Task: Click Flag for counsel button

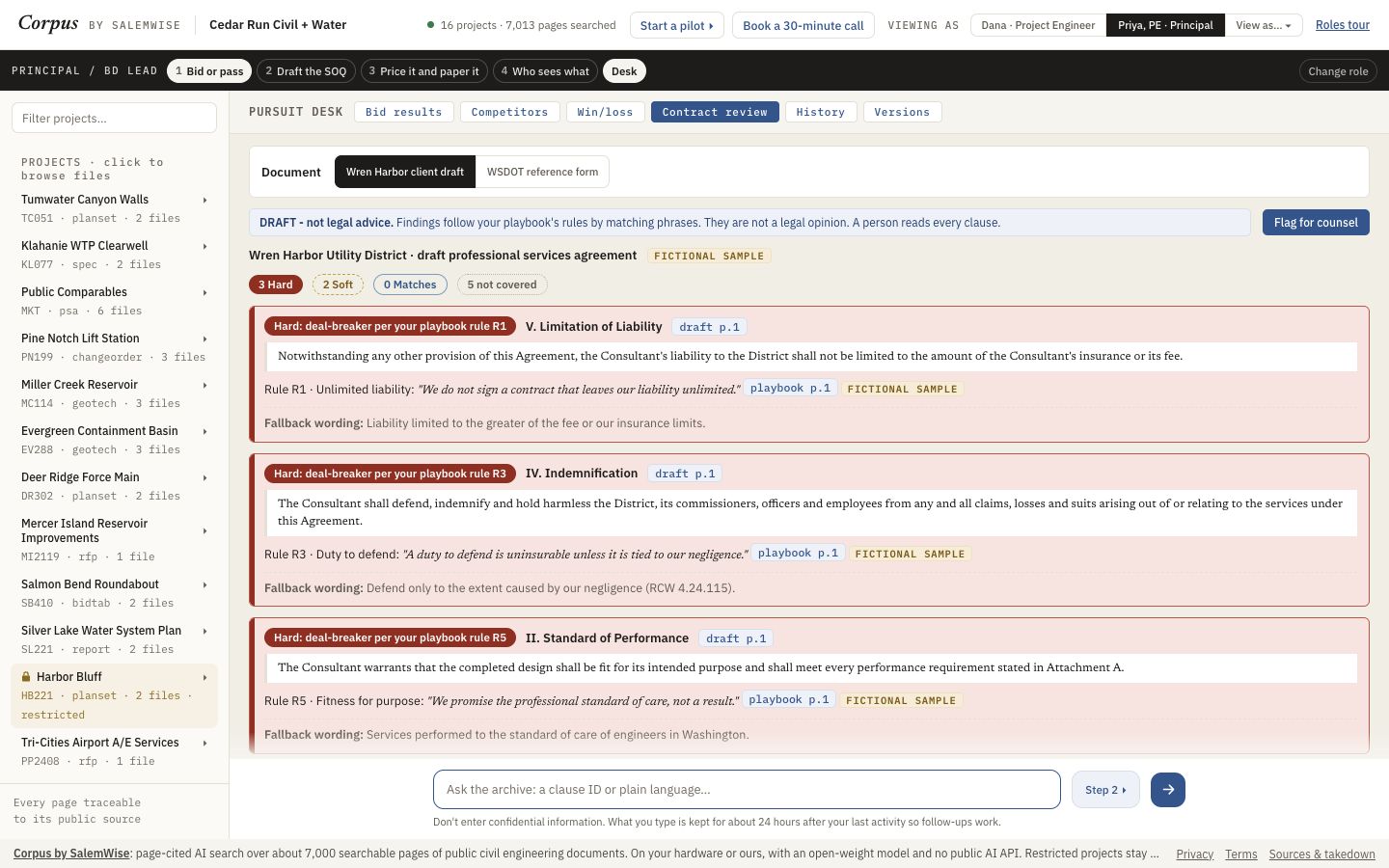Action: [1316, 223]
